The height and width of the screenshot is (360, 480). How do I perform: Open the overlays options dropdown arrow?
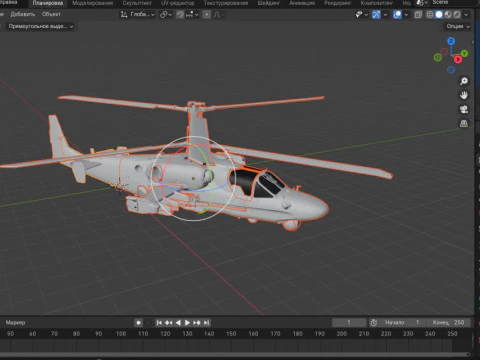pyautogui.click(x=406, y=14)
